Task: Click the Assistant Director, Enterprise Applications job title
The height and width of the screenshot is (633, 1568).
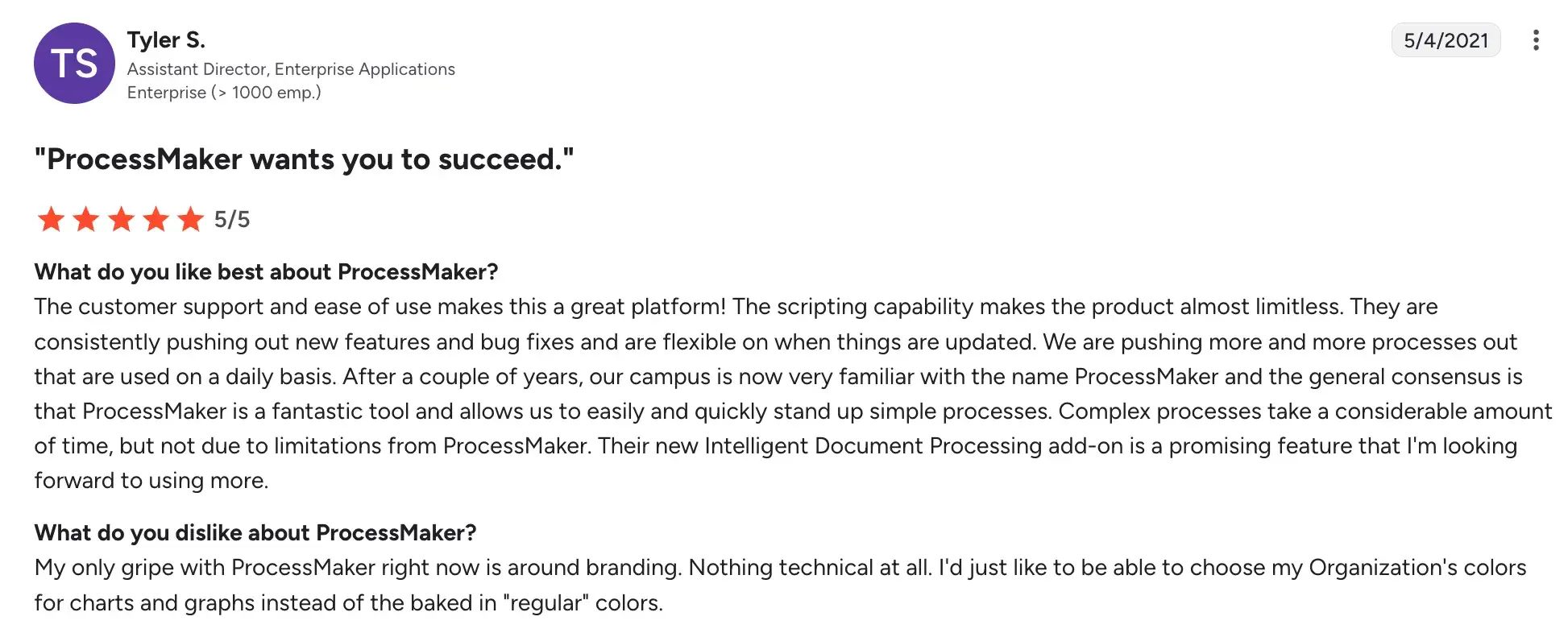Action: click(x=291, y=69)
